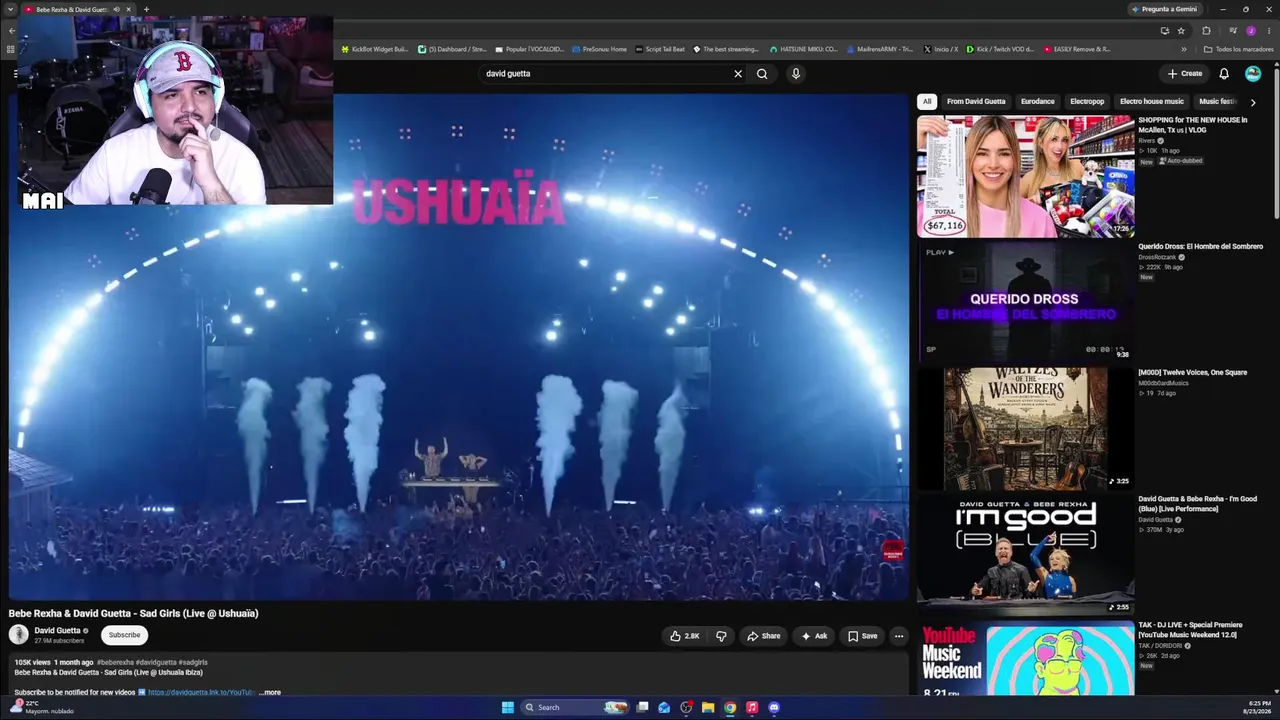Like the Sad Girls video

[685, 636]
